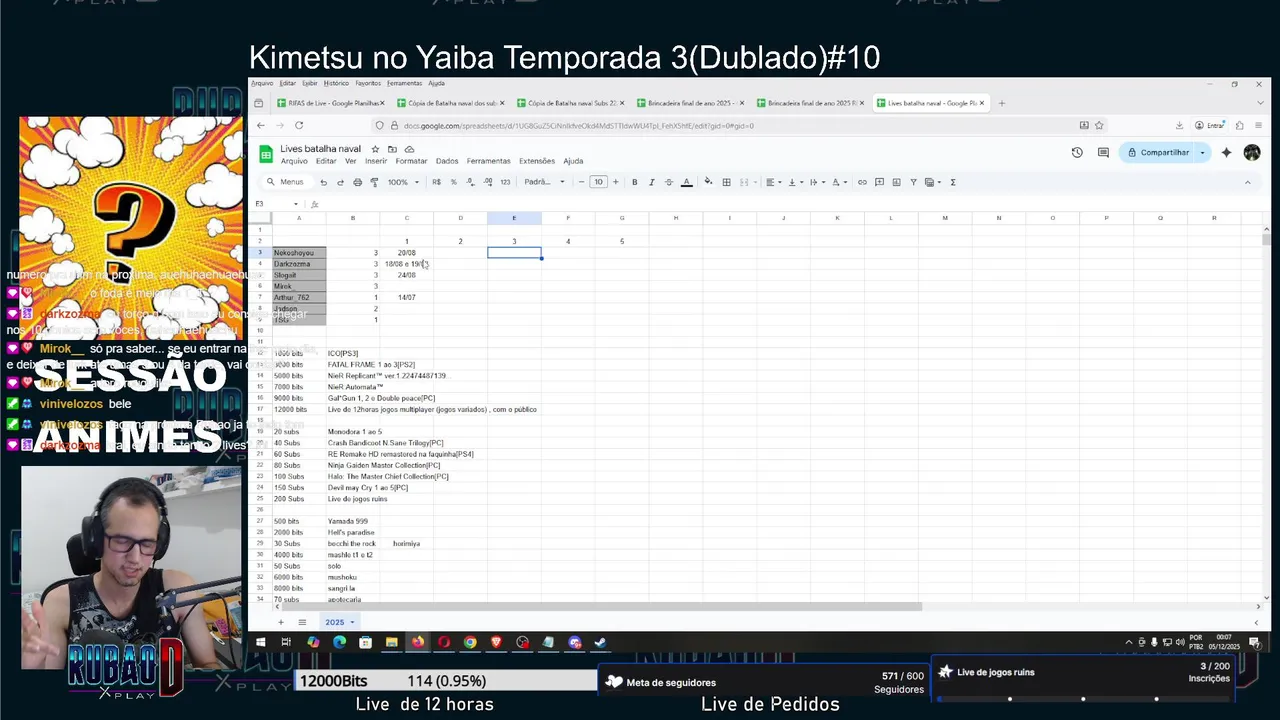Viewport: 1280px width, 720px height.
Task: Open the Extensões menu
Action: tap(537, 161)
